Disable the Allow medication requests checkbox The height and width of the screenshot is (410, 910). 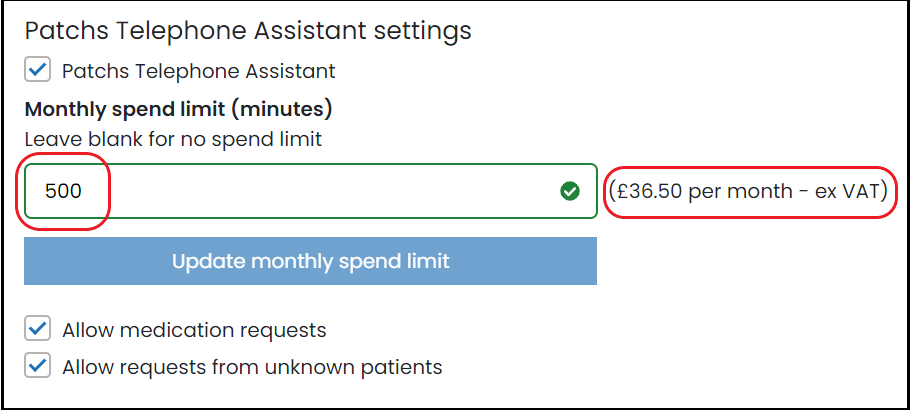click(x=38, y=329)
